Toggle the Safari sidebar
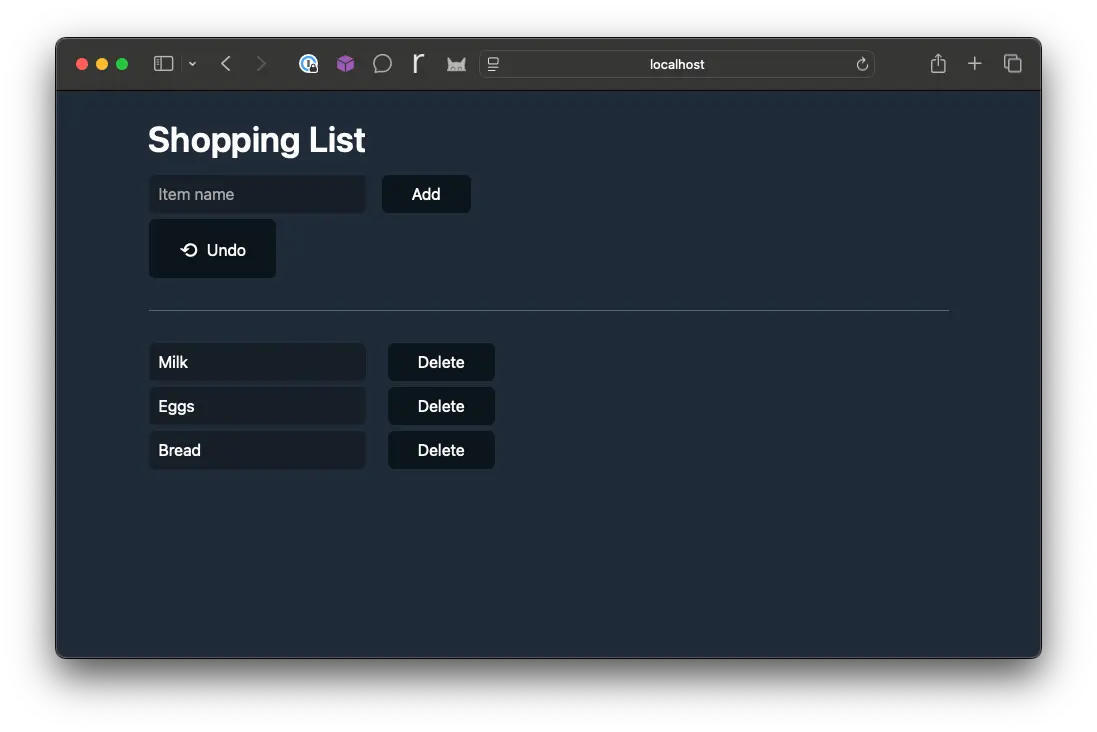 162,63
